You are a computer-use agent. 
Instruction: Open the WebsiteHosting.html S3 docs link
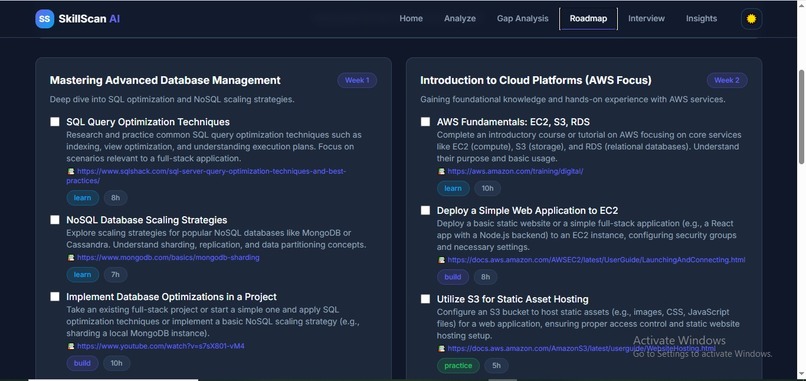[x=581, y=349]
